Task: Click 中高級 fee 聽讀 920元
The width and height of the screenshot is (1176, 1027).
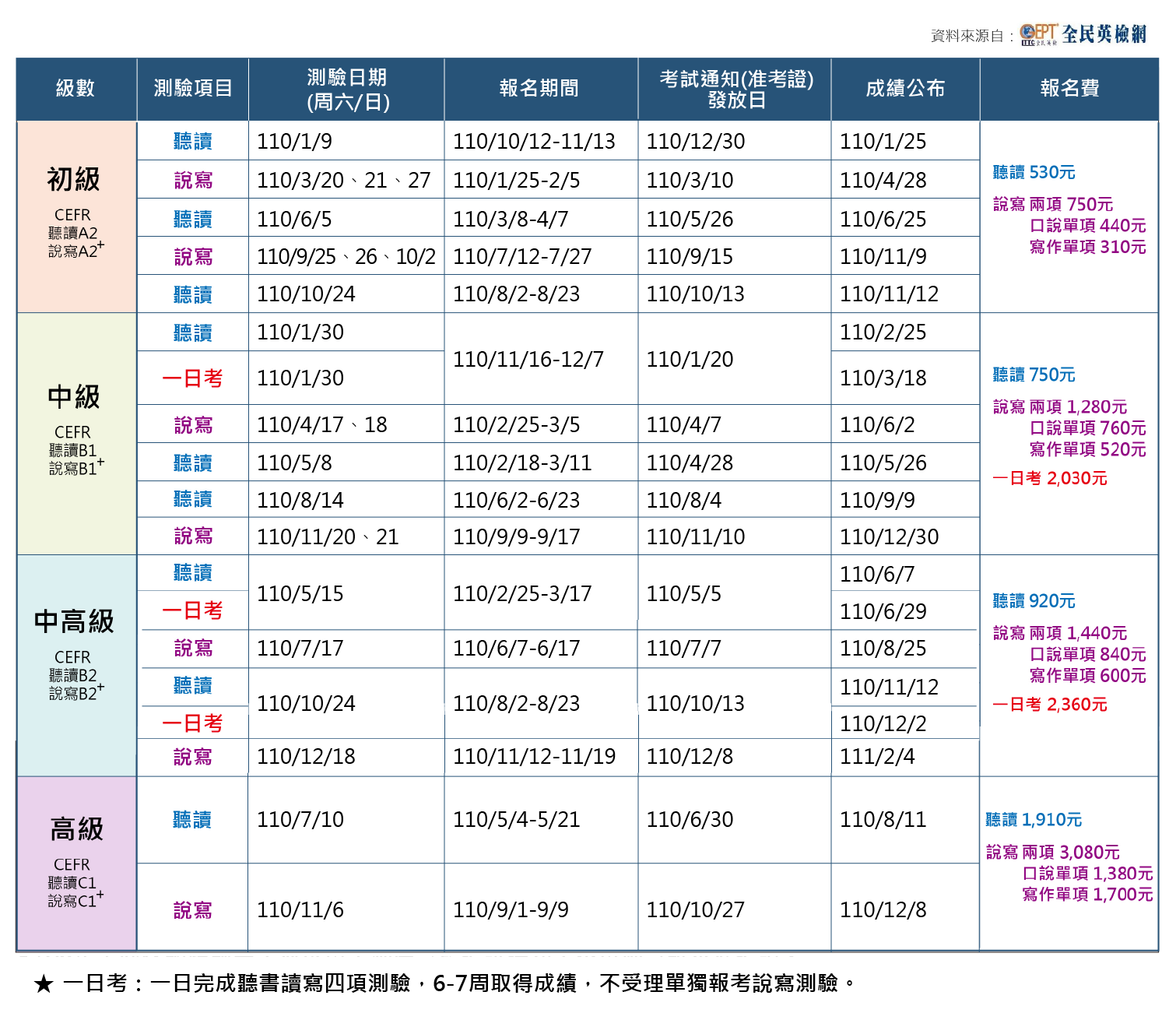Action: click(1034, 600)
